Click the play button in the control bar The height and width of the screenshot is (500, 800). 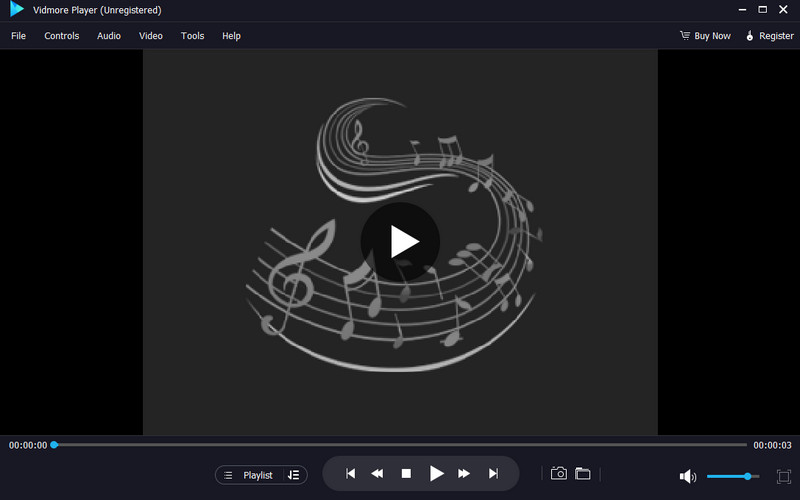tap(436, 473)
